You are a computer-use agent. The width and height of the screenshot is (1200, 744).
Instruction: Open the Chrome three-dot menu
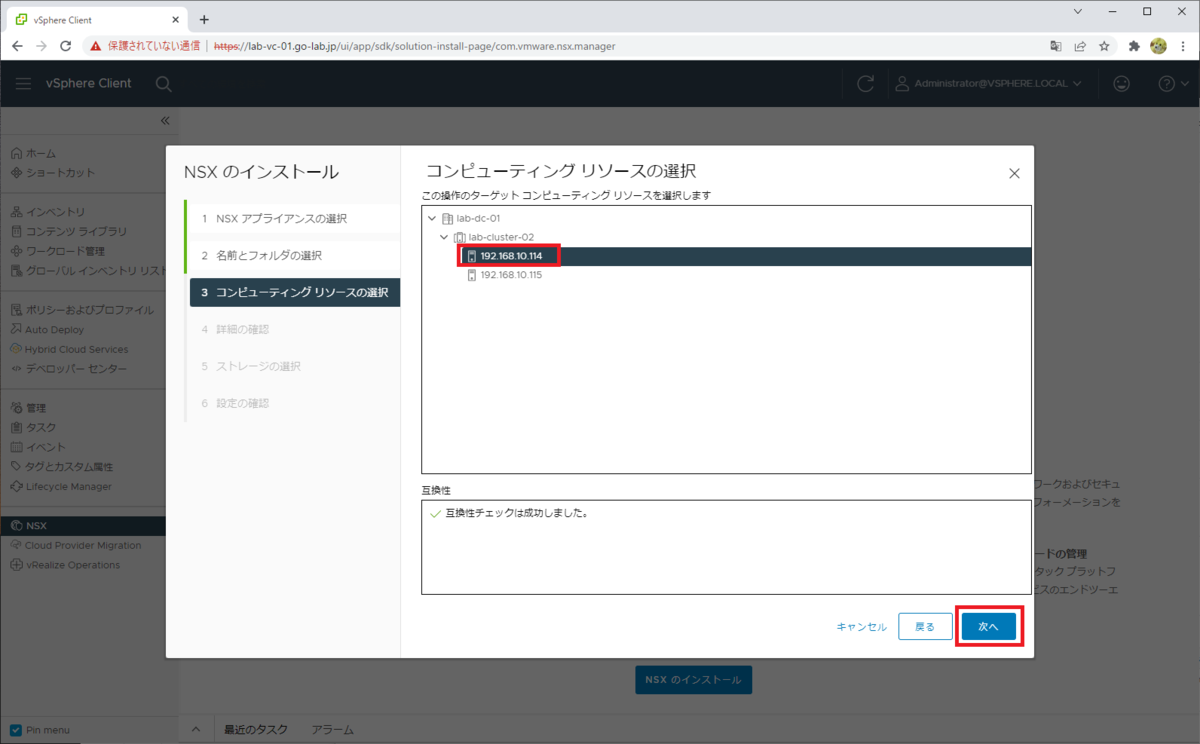[x=1182, y=46]
